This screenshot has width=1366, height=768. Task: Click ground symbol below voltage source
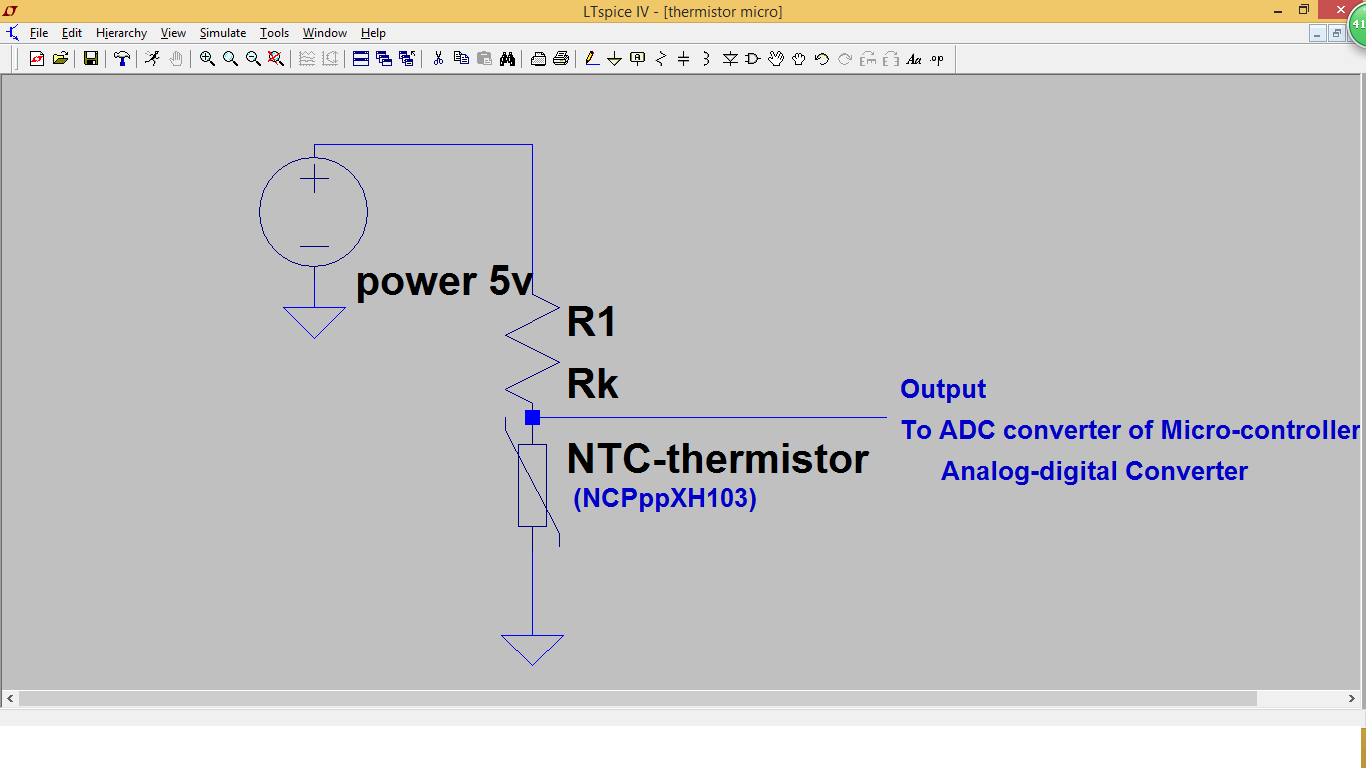coord(314,322)
